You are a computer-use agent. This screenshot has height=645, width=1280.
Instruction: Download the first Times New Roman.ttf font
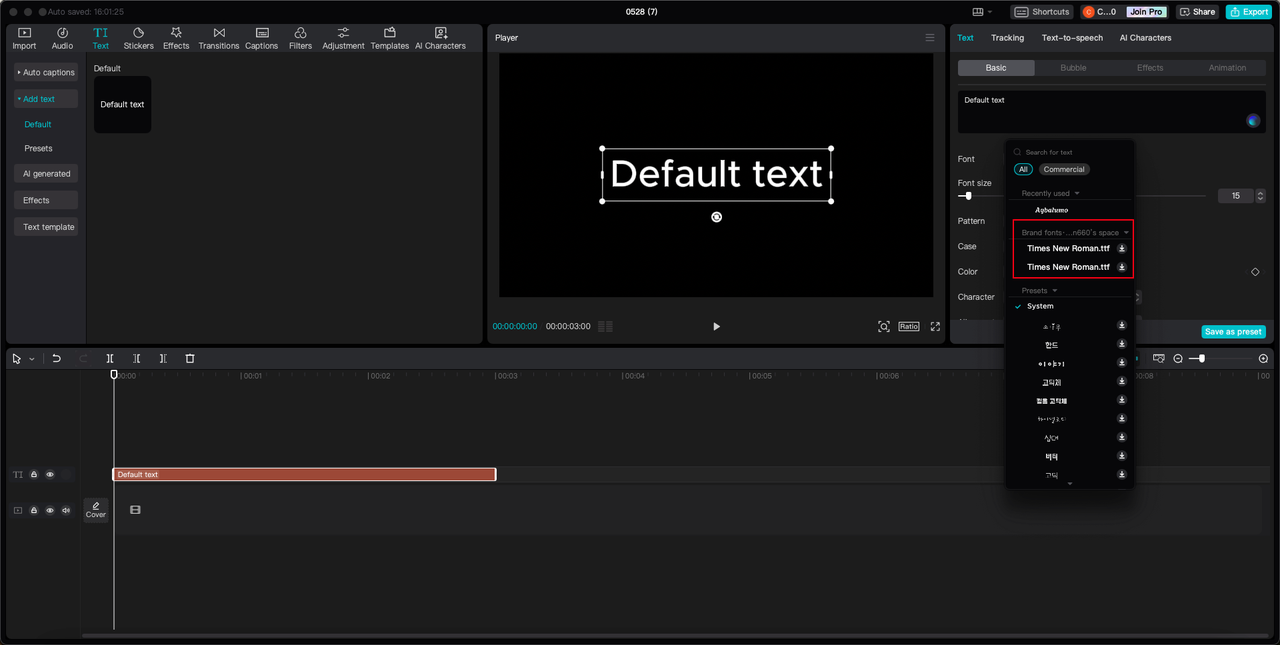[1122, 249]
